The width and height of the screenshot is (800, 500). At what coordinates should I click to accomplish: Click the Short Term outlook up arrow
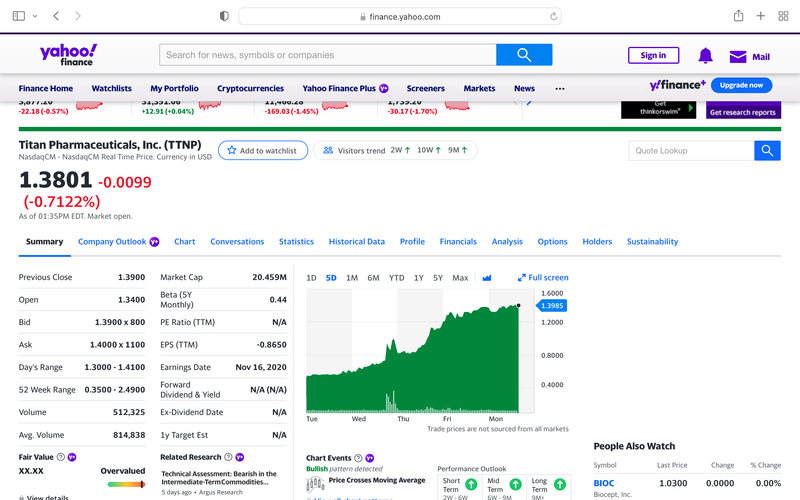[x=471, y=484]
